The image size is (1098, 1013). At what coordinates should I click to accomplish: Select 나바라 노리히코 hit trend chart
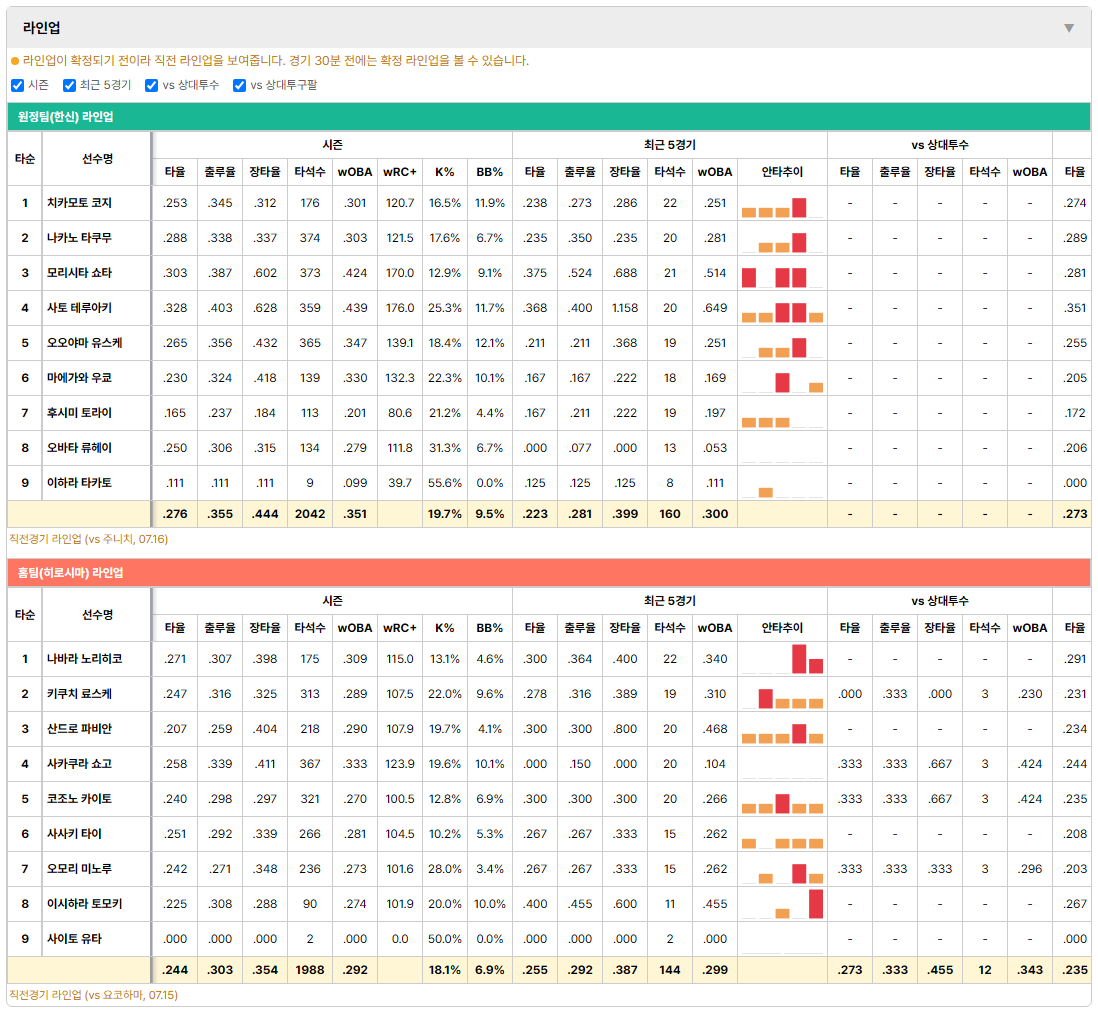782,659
